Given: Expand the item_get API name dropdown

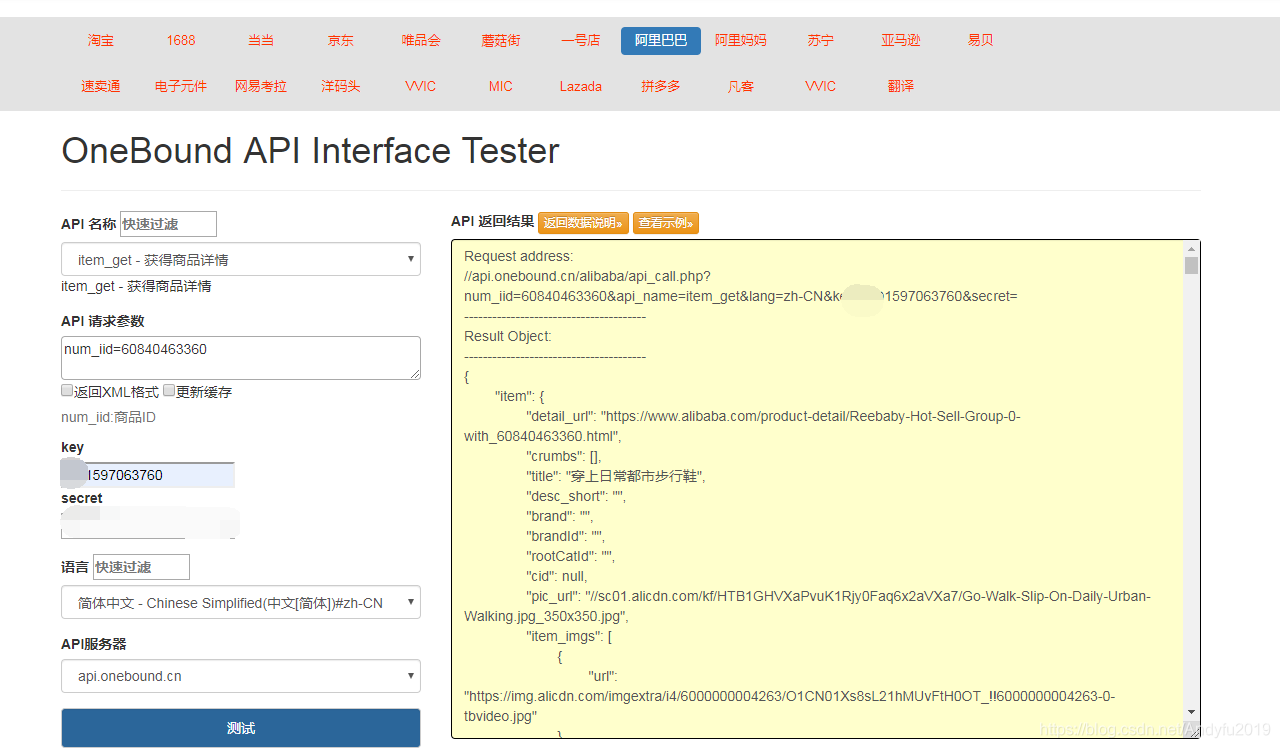Looking at the screenshot, I should 241,260.
